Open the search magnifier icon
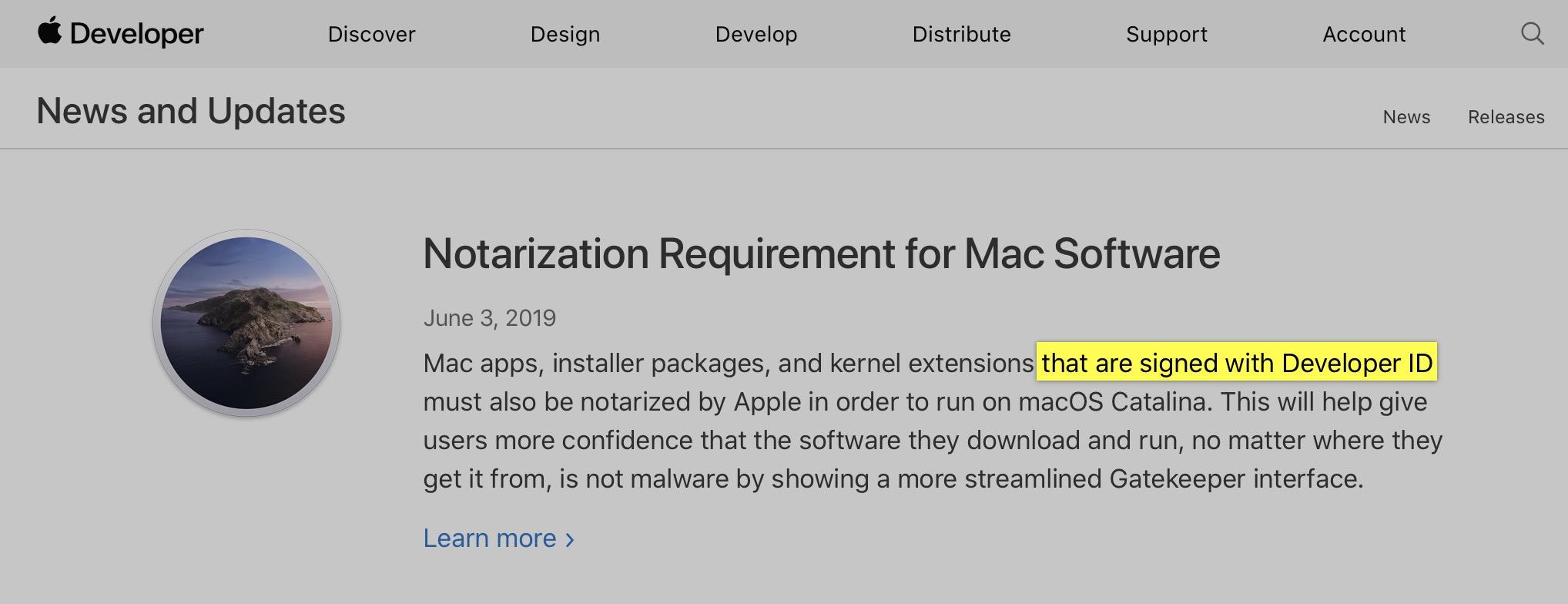This screenshot has width=1568, height=604. [x=1532, y=34]
